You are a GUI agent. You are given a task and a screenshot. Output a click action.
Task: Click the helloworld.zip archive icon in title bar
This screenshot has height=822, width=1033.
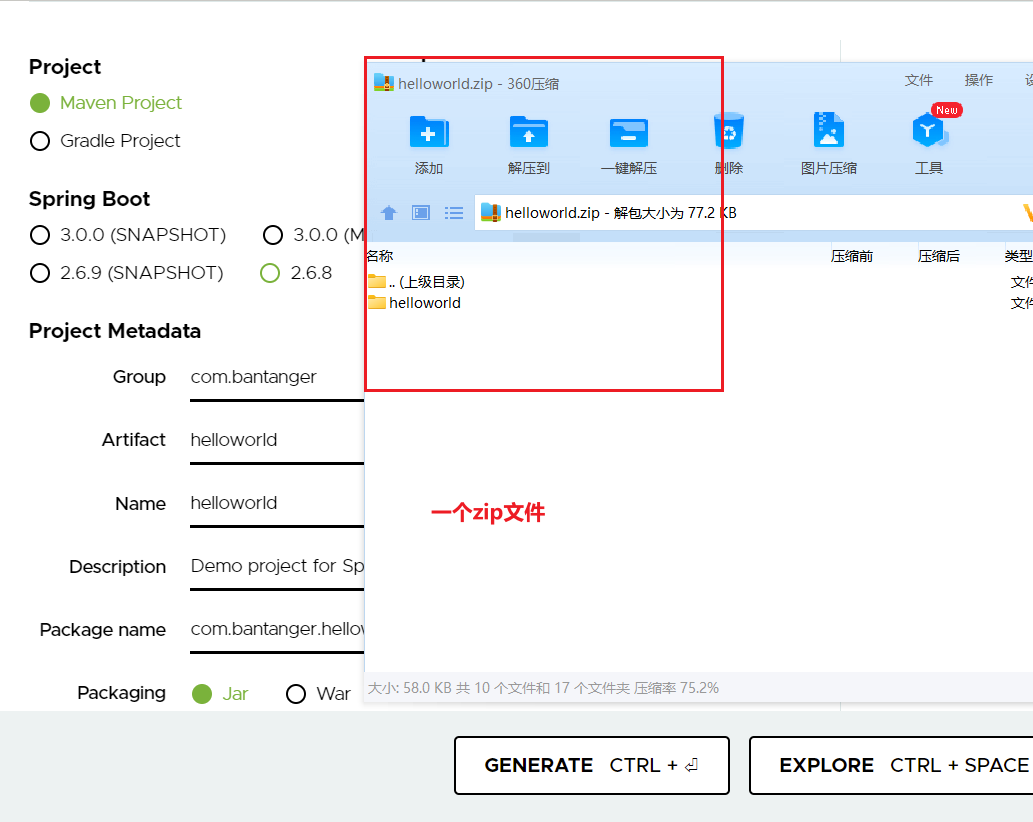point(383,83)
